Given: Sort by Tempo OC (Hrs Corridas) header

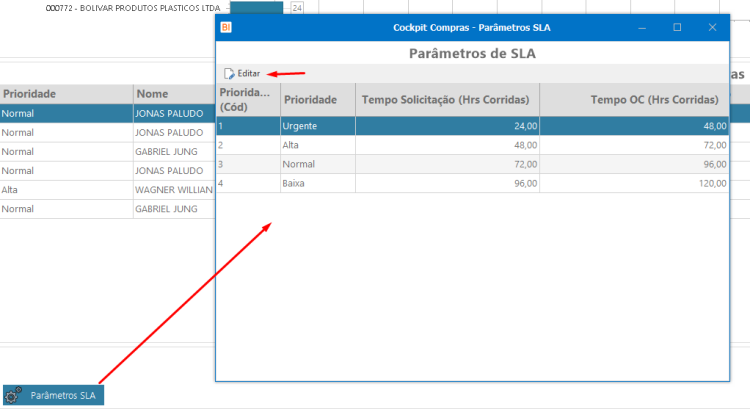Looking at the screenshot, I should click(x=634, y=99).
